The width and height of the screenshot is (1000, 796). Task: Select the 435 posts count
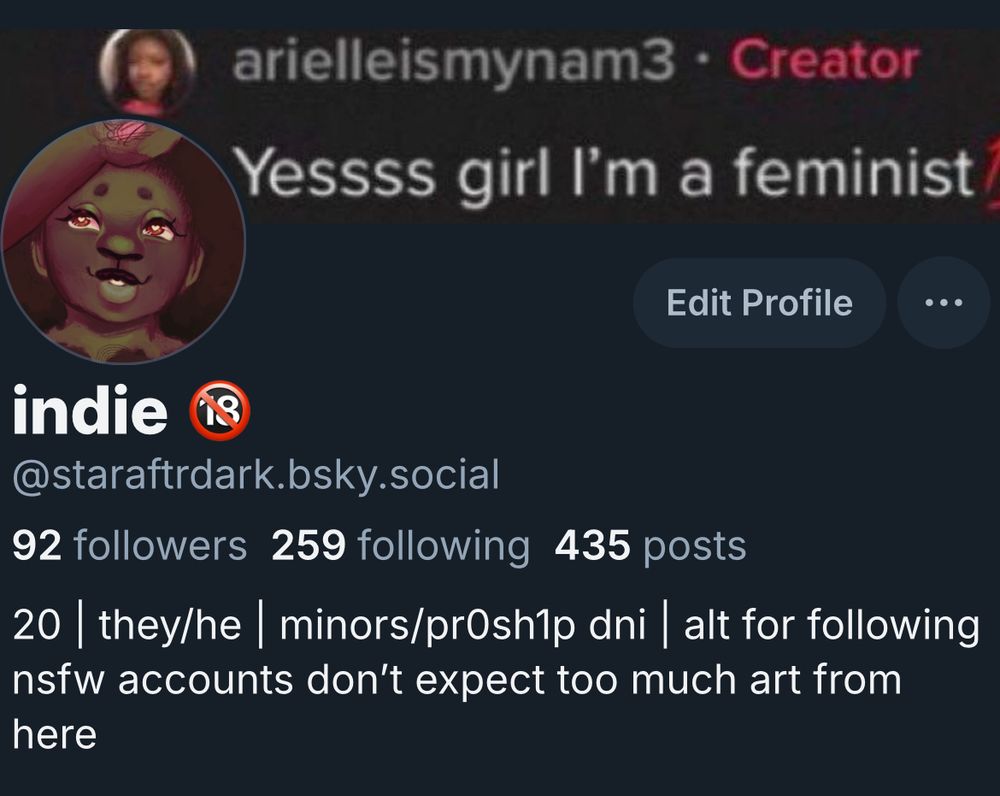point(651,546)
